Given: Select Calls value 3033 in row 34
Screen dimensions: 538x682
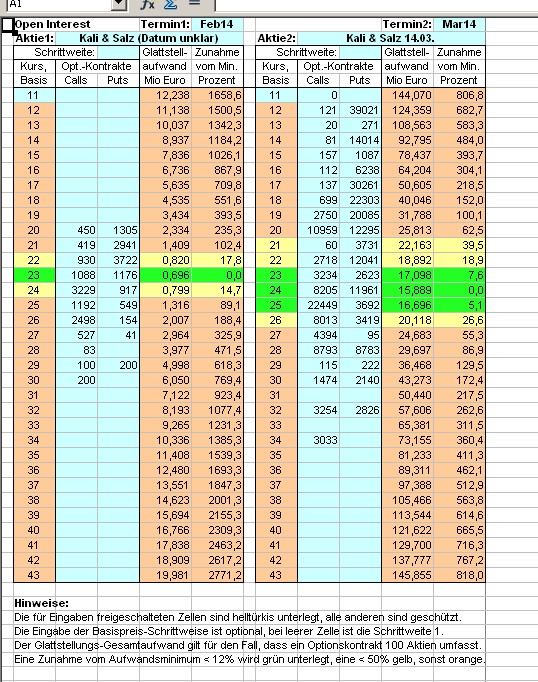Looking at the screenshot, I should point(318,440).
